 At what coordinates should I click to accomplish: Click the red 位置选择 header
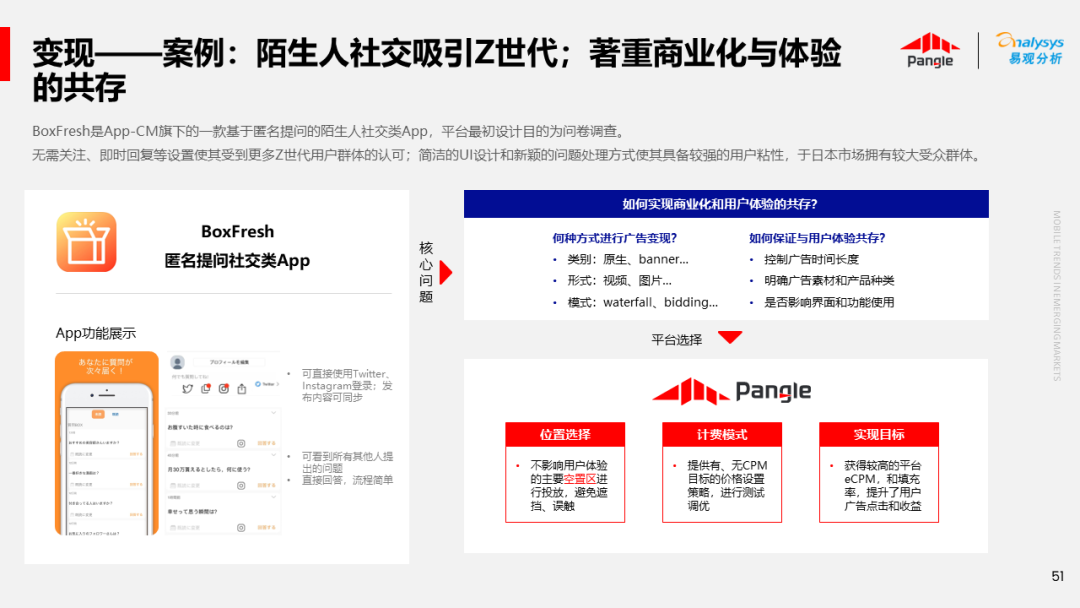tap(565, 434)
